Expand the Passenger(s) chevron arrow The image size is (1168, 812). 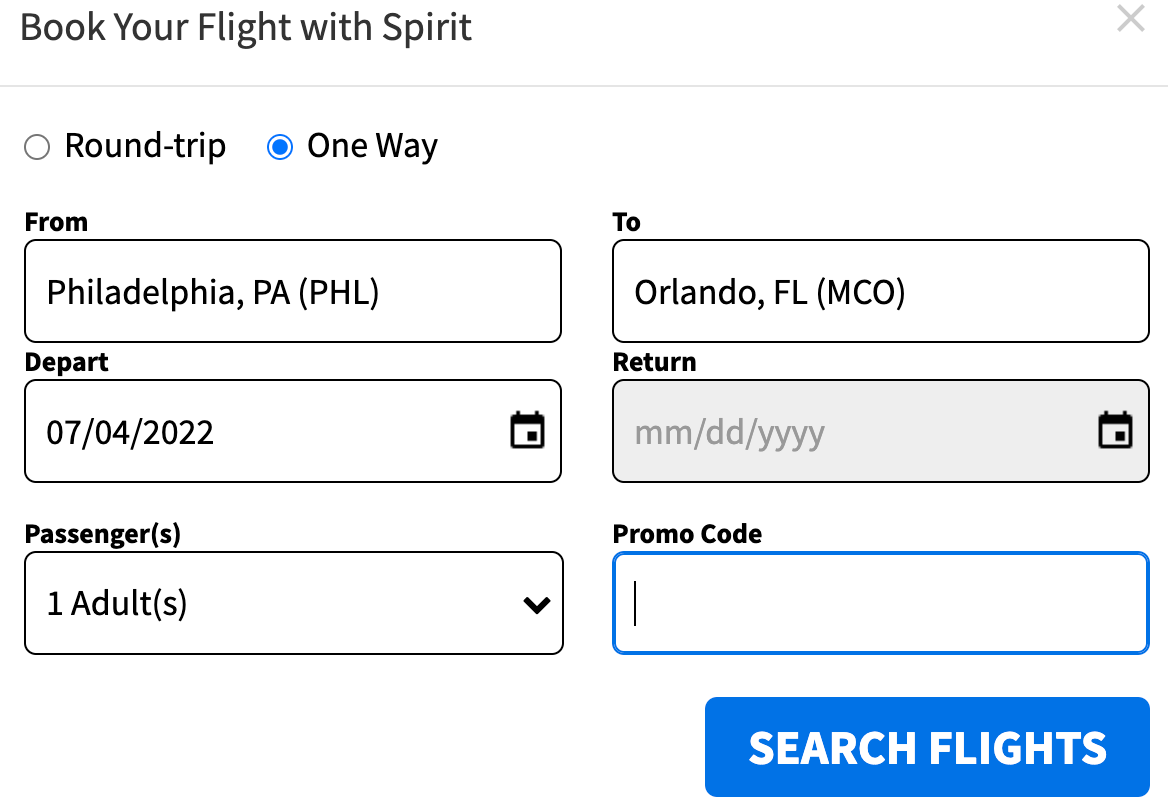pyautogui.click(x=537, y=604)
